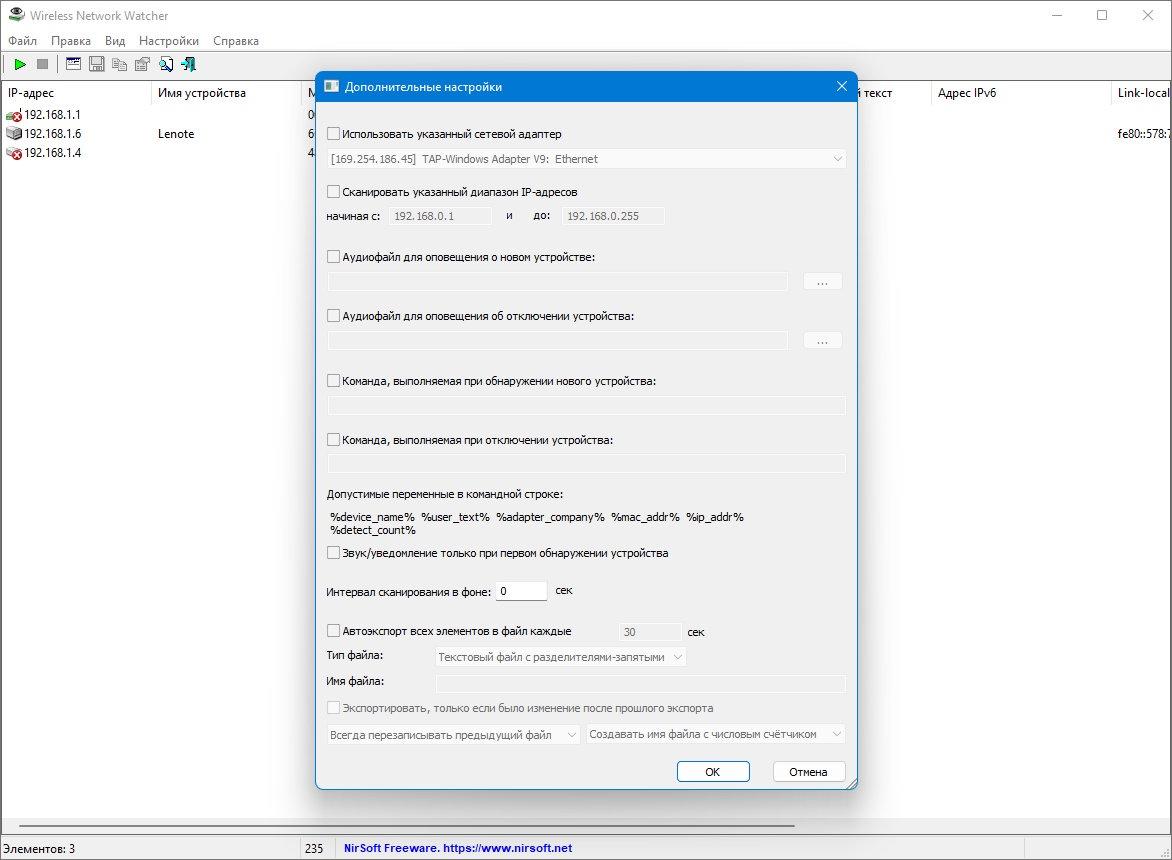Click the 'Отмена' button
This screenshot has height=860, width=1172.
[809, 772]
